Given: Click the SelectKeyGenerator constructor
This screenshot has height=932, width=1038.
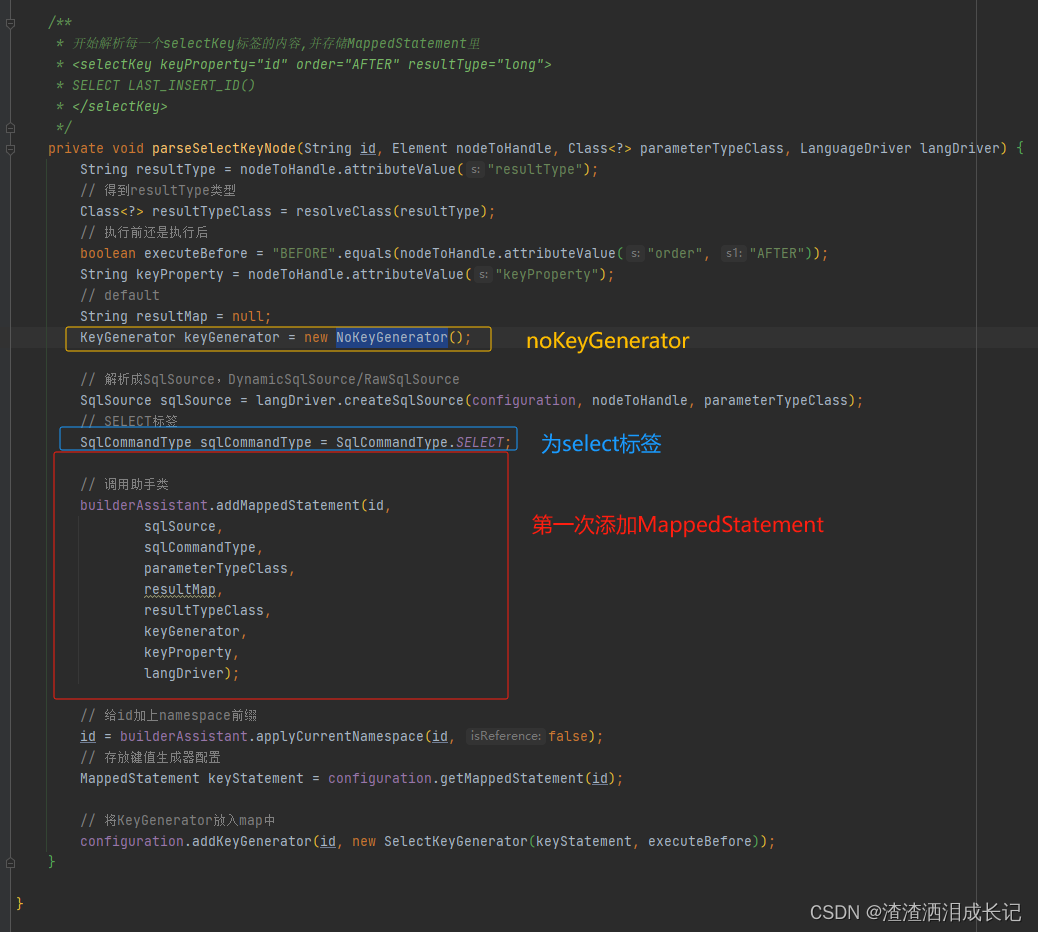Looking at the screenshot, I should point(455,841).
